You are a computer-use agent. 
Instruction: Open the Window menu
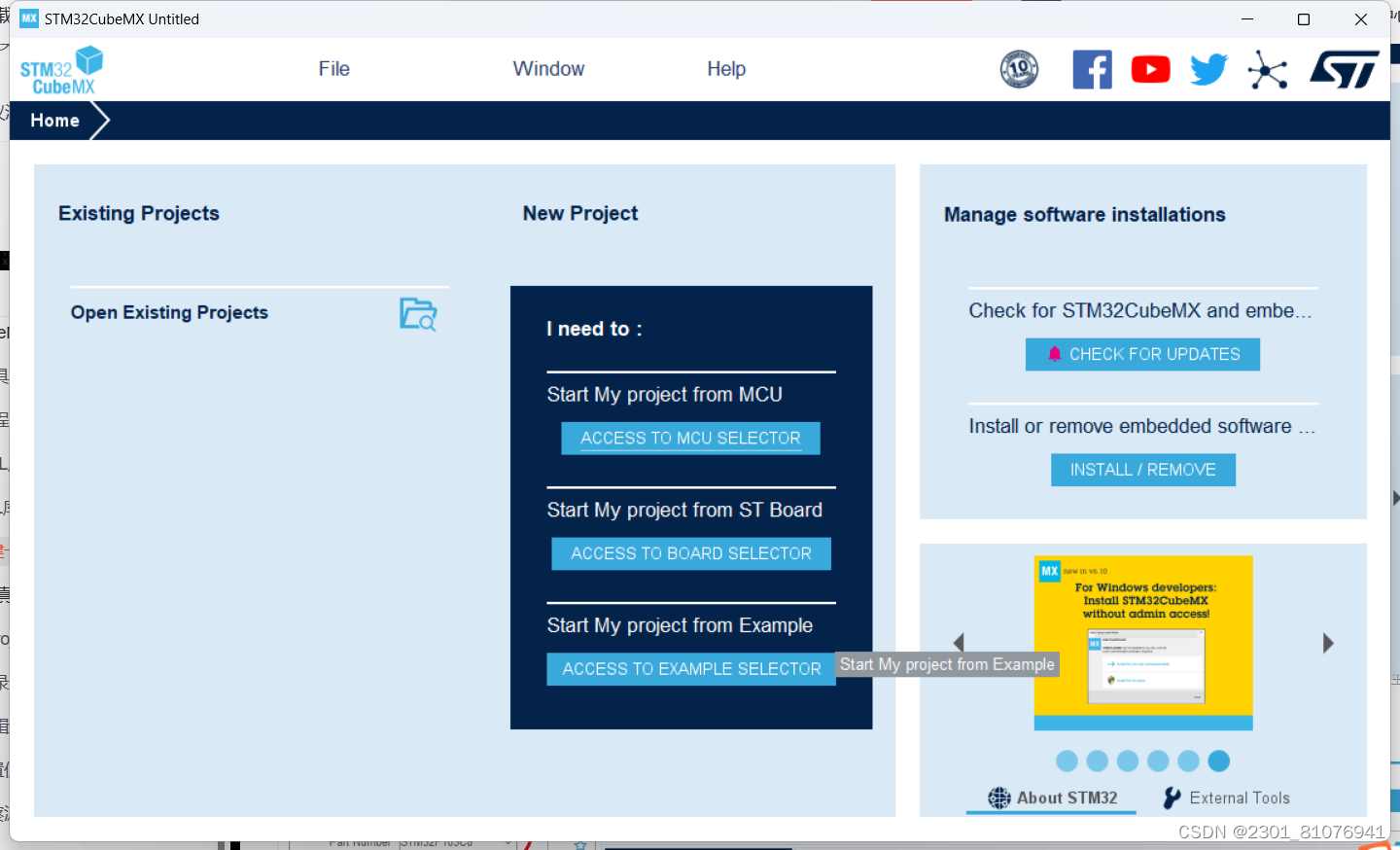pos(548,69)
